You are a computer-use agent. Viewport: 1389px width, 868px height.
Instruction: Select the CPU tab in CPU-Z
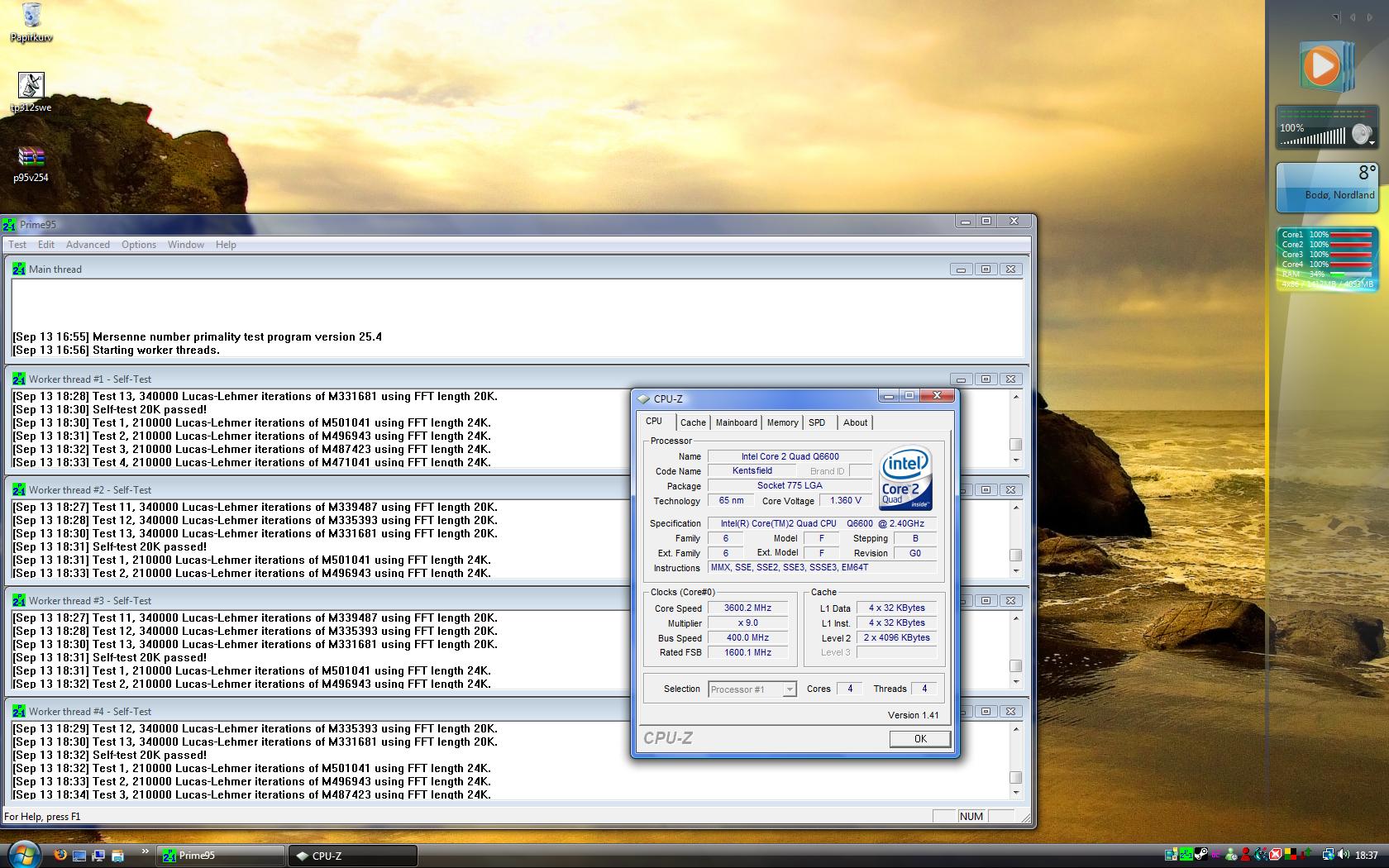654,422
